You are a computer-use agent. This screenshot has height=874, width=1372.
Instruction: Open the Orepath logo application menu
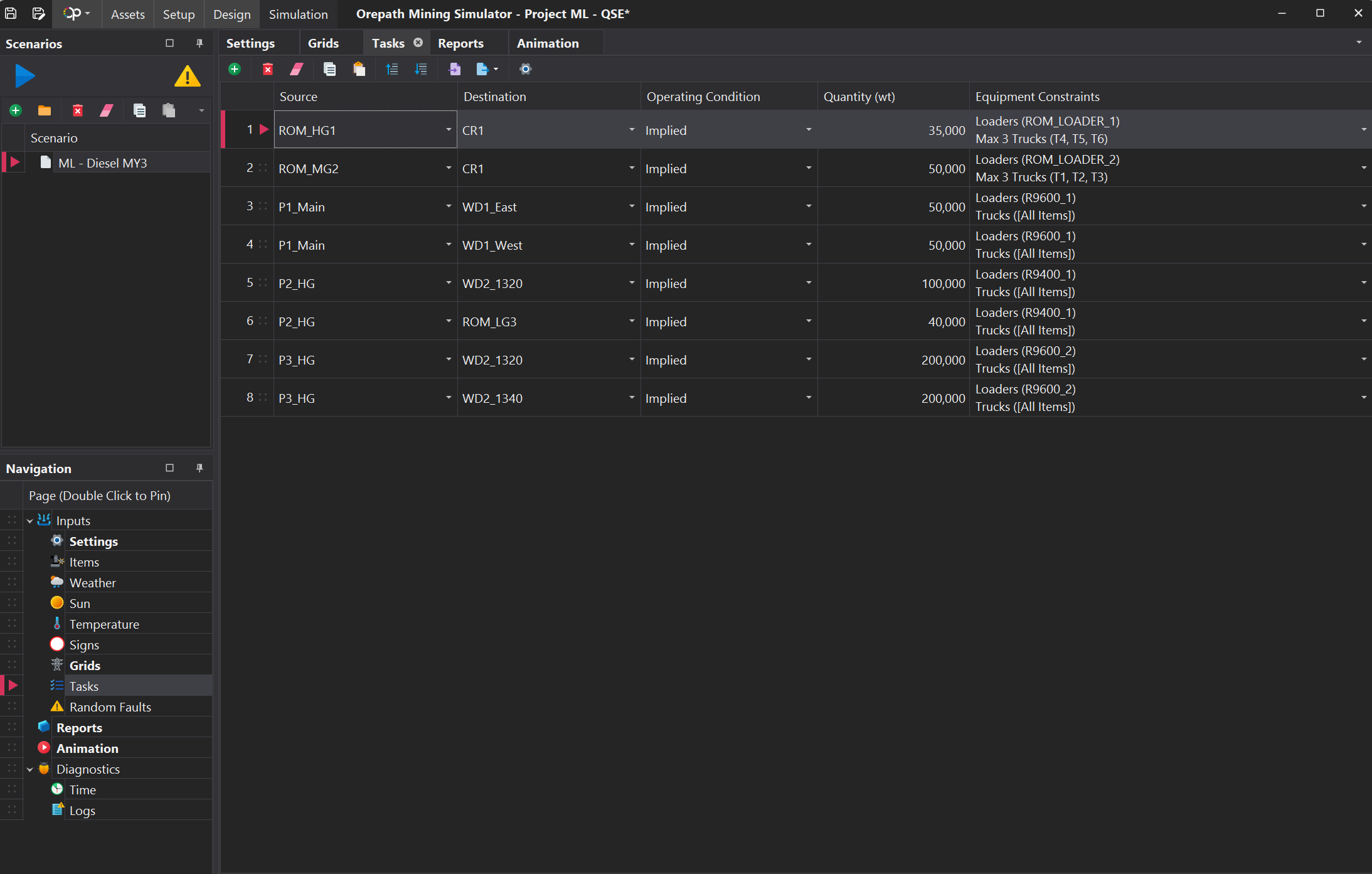(77, 13)
